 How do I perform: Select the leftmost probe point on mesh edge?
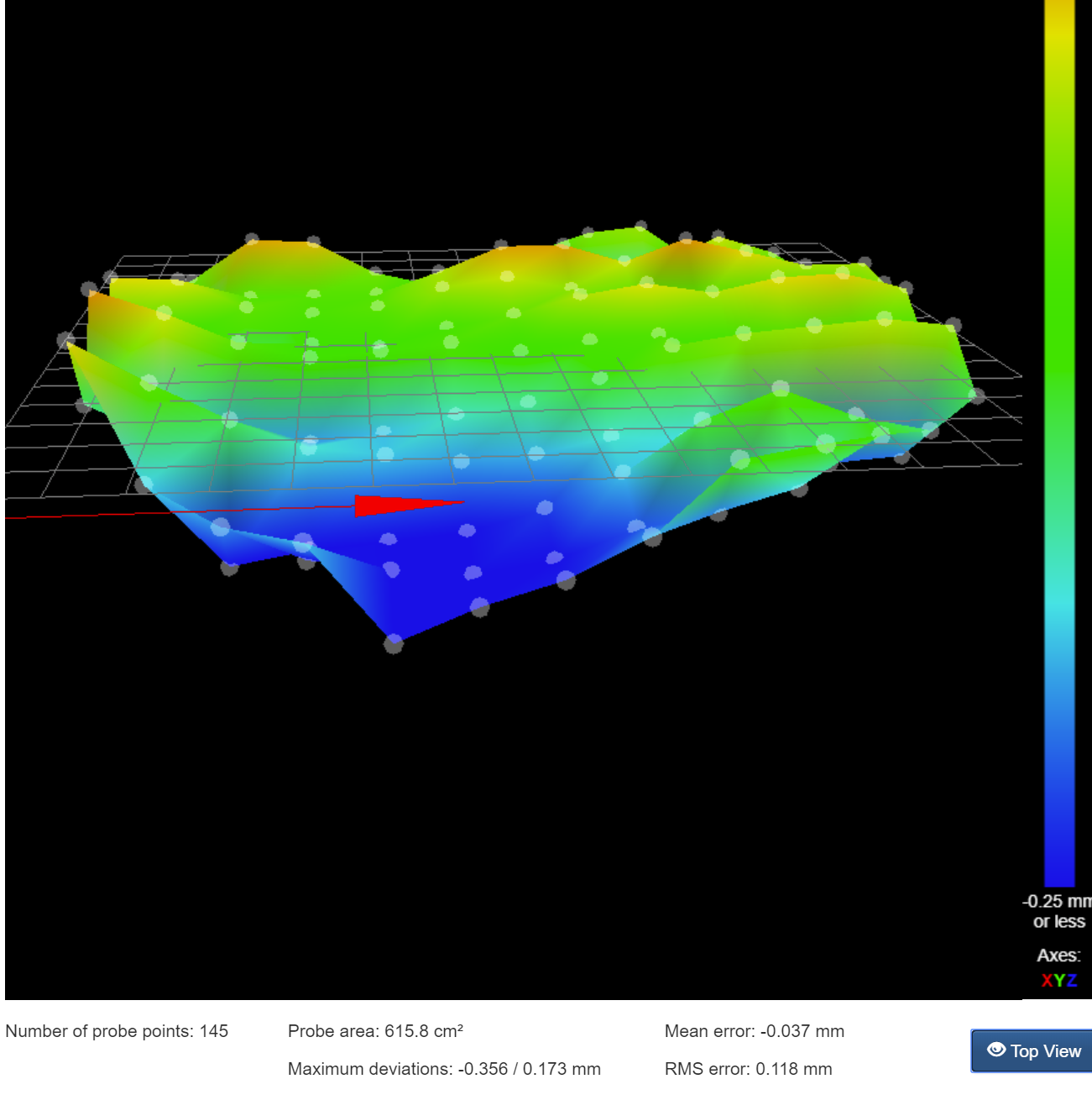pyautogui.click(x=65, y=340)
